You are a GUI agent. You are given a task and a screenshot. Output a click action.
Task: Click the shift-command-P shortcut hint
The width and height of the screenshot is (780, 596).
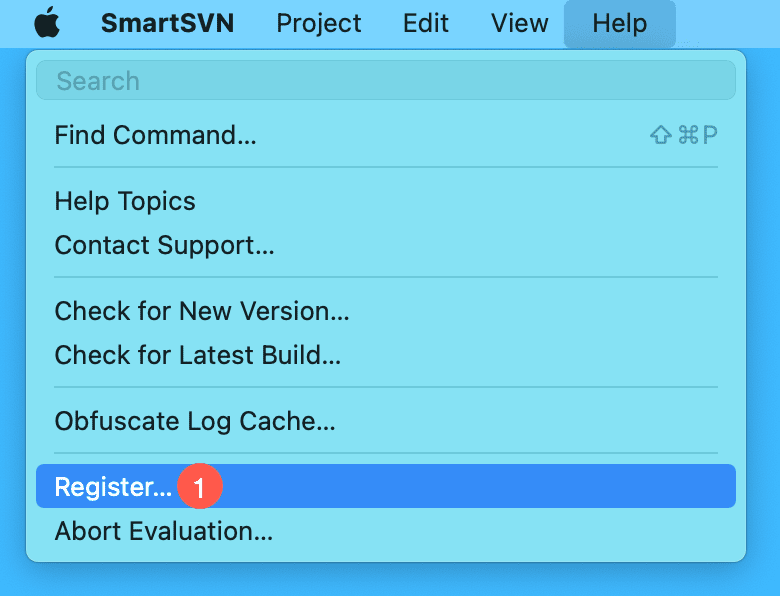click(684, 135)
